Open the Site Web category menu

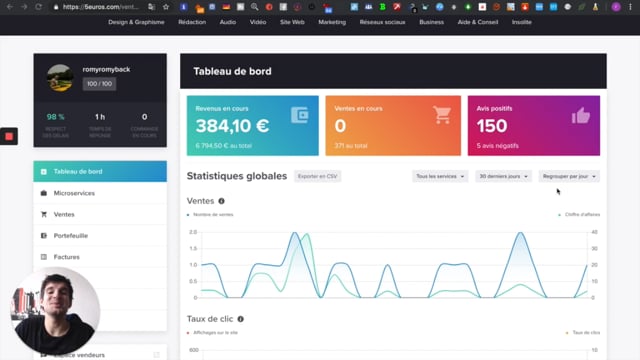tap(292, 22)
